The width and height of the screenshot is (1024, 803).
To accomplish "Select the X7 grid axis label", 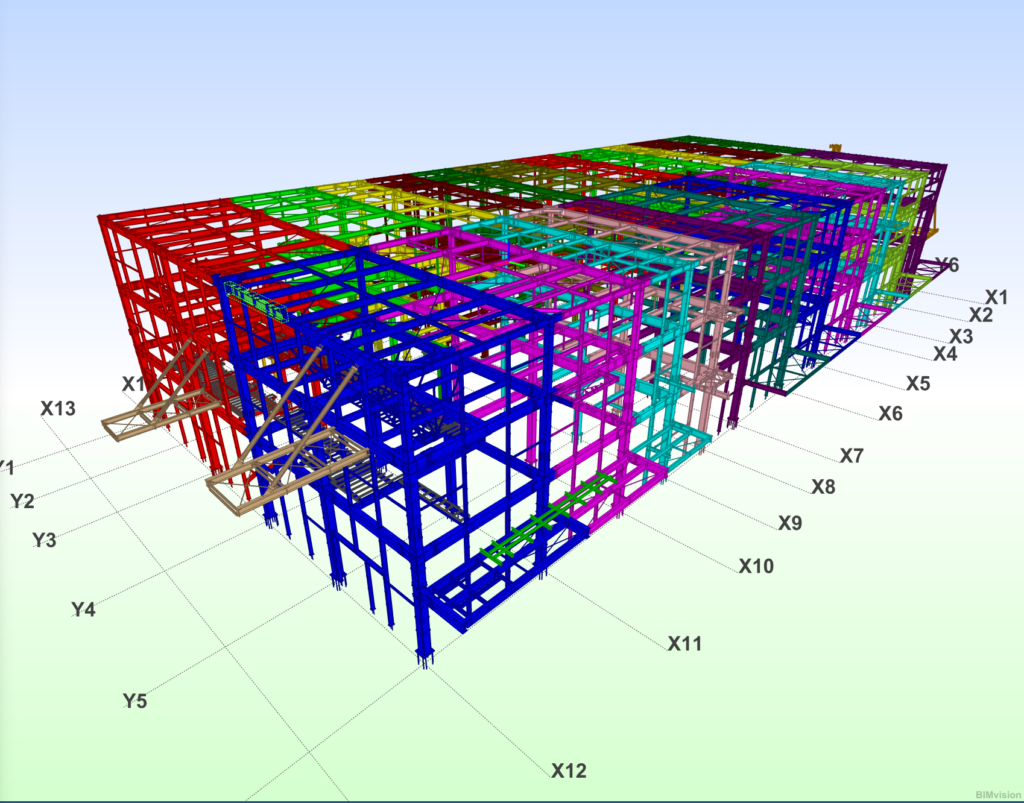I will [x=851, y=456].
